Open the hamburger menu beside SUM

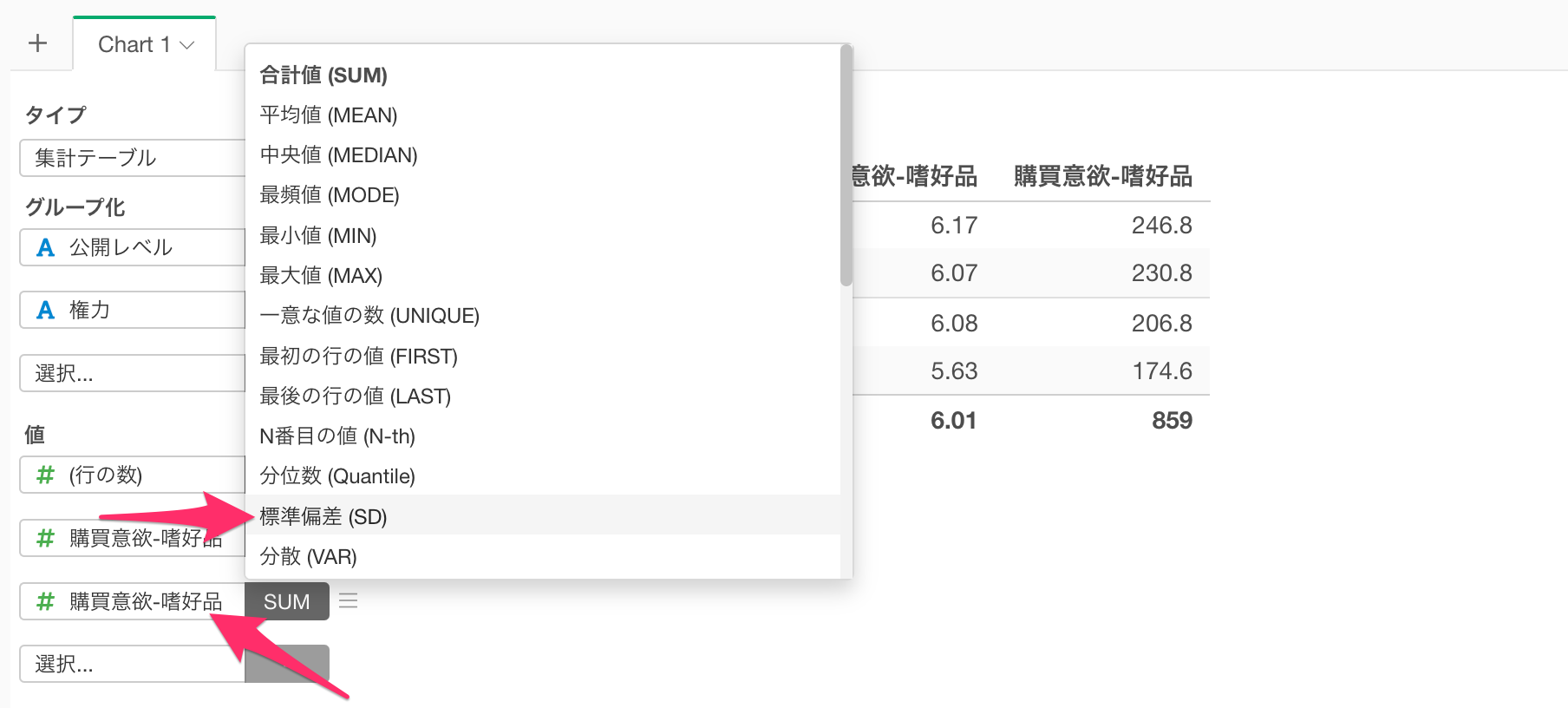(349, 600)
